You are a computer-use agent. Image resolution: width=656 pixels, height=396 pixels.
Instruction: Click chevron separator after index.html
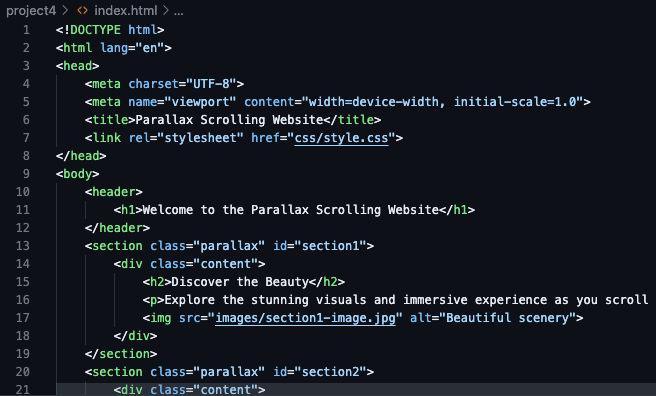pyautogui.click(x=166, y=10)
